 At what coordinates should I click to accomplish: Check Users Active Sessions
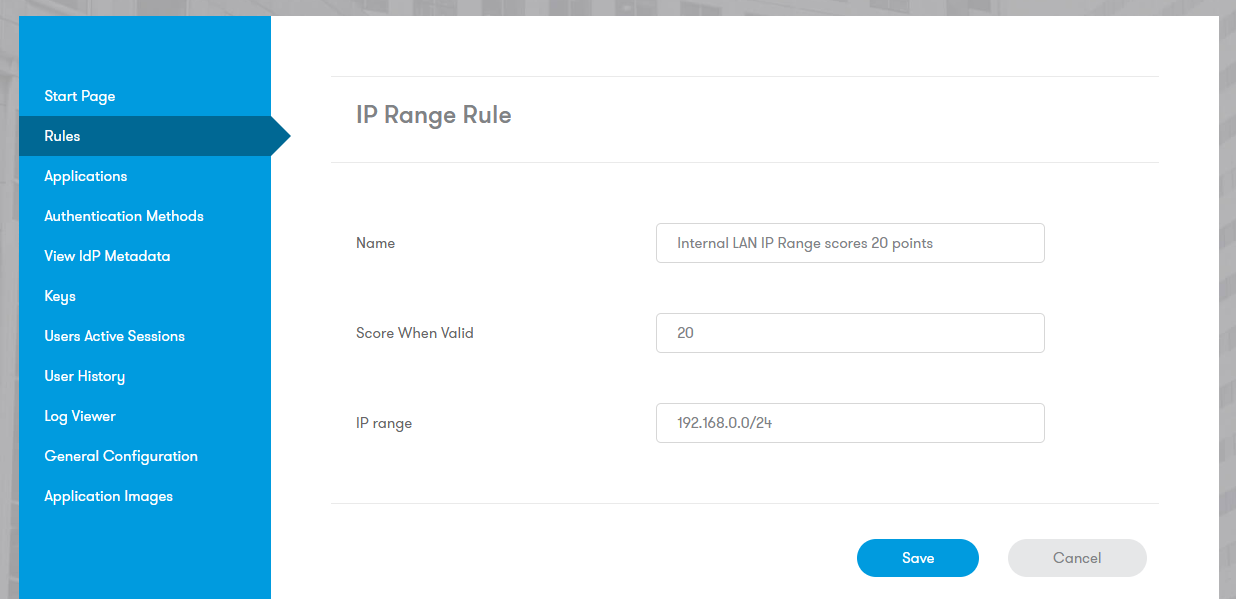click(114, 336)
